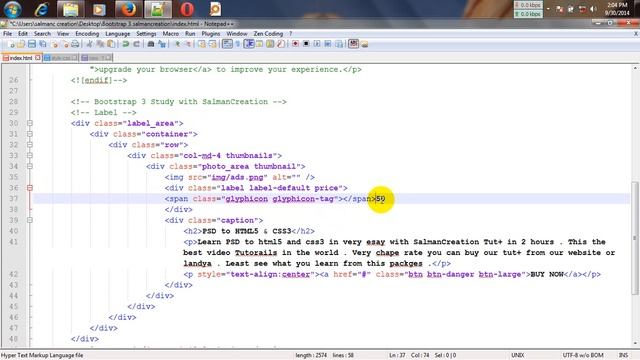
Task: Collapse red fold marker at line 36
Action: coord(30,188)
